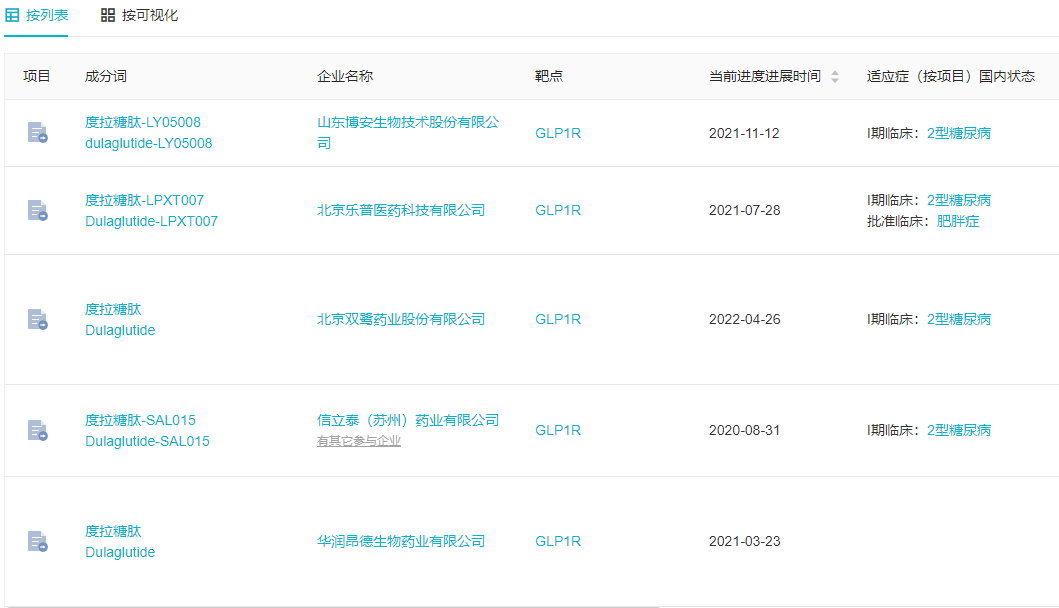This screenshot has height=608, width=1059.
Task: Open 北京乐普医药科技有限公司 company link
Action: (401, 210)
